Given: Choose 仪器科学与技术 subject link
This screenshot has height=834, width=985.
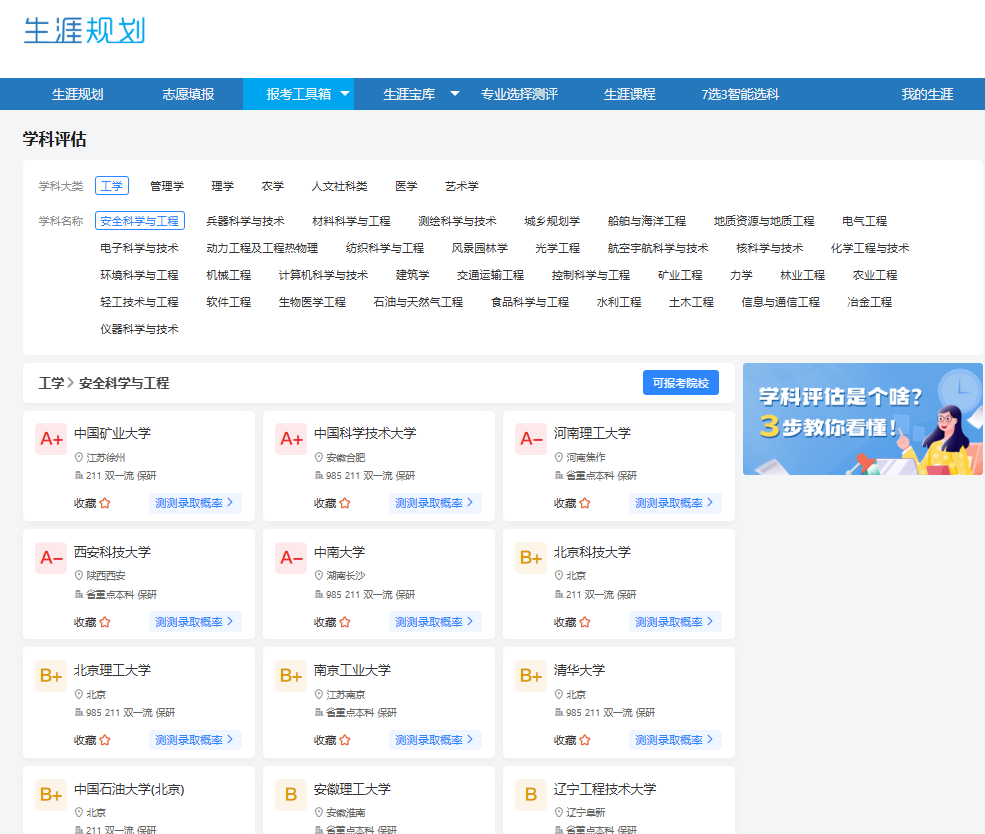Looking at the screenshot, I should click(139, 329).
